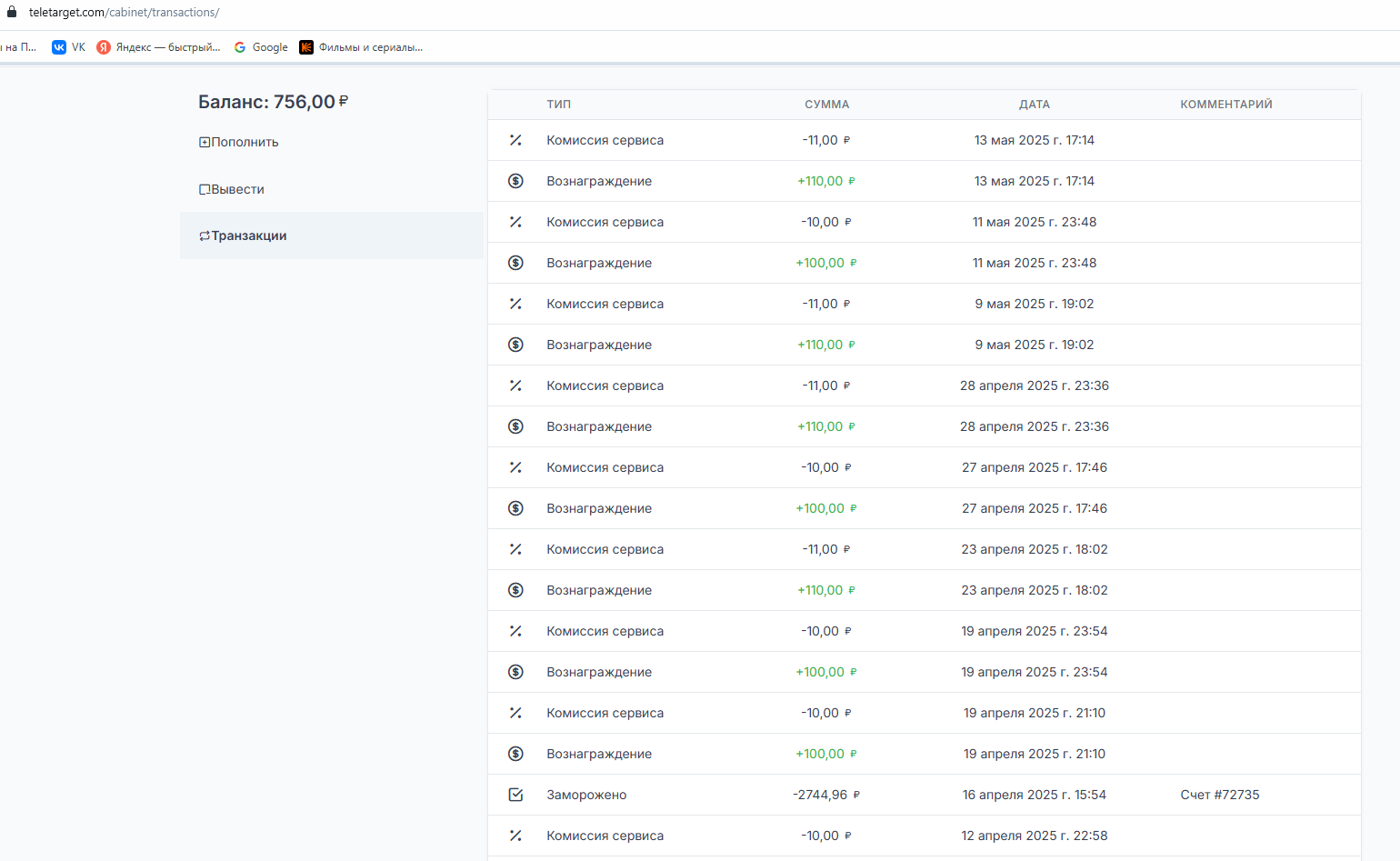The image size is (1400, 861).
Task: Click the comment Счет #72735
Action: point(1220,795)
